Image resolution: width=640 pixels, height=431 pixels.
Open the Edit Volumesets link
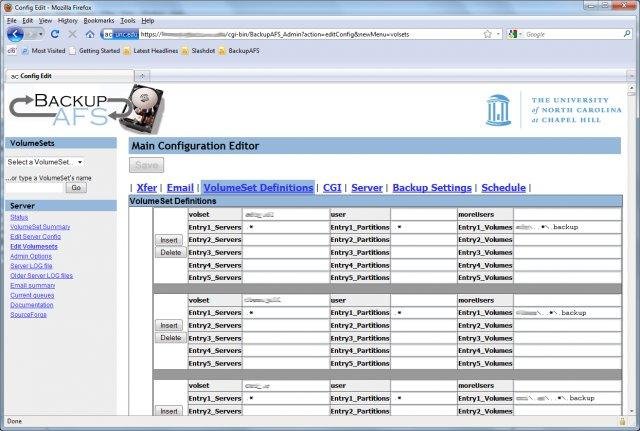pyautogui.click(x=34, y=247)
